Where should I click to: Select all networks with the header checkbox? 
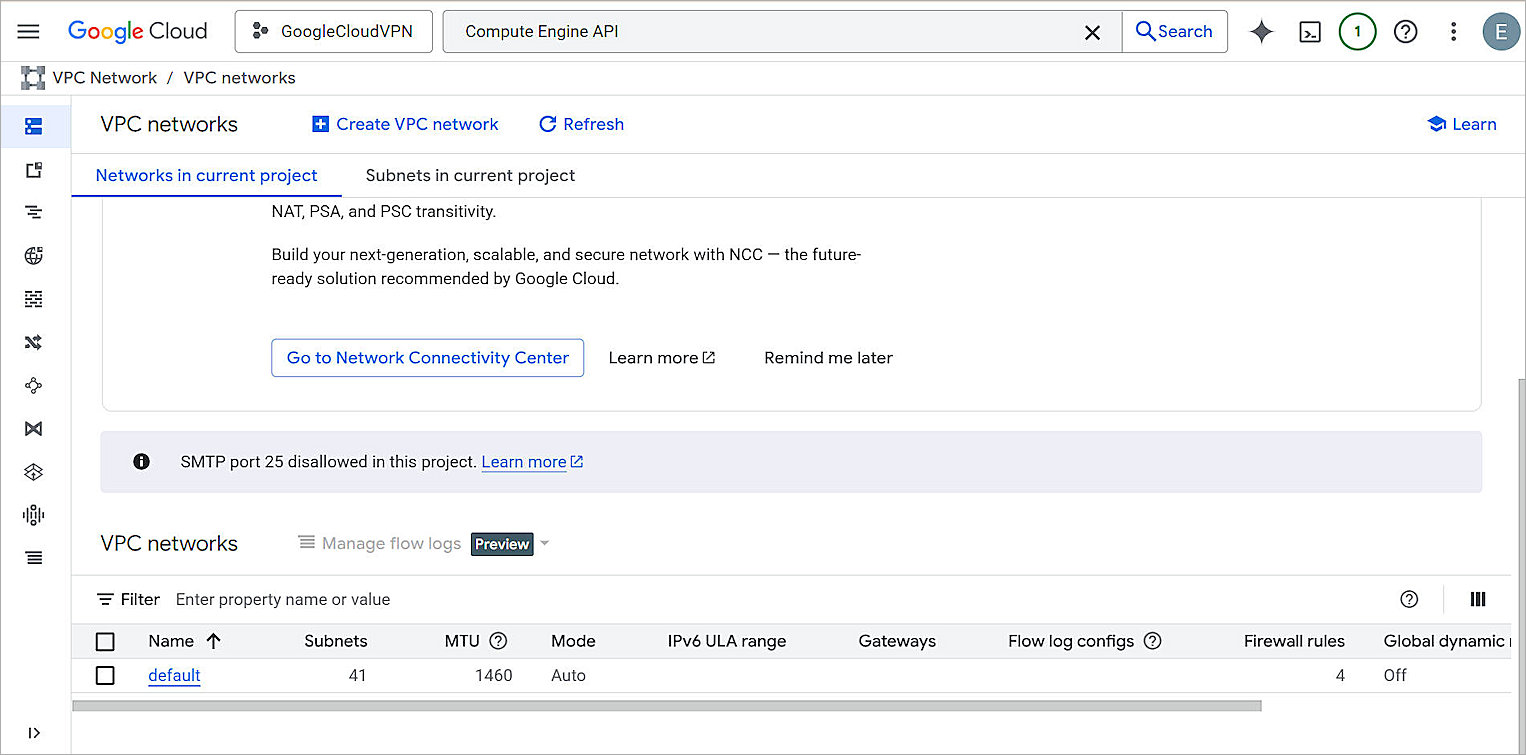pyautogui.click(x=105, y=641)
